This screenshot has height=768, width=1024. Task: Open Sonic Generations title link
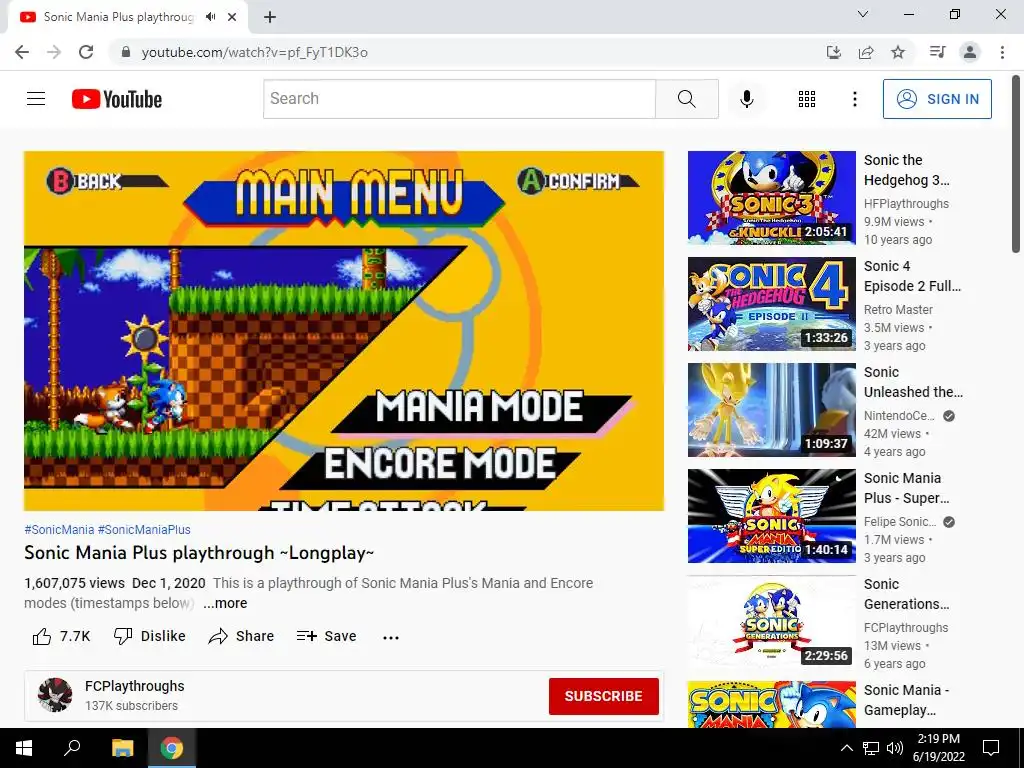pyautogui.click(x=906, y=594)
